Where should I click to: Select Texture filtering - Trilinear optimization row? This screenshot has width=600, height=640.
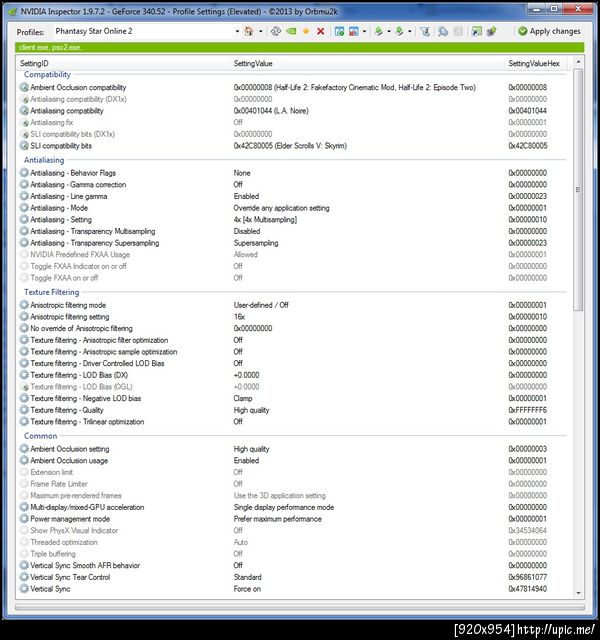point(294,422)
